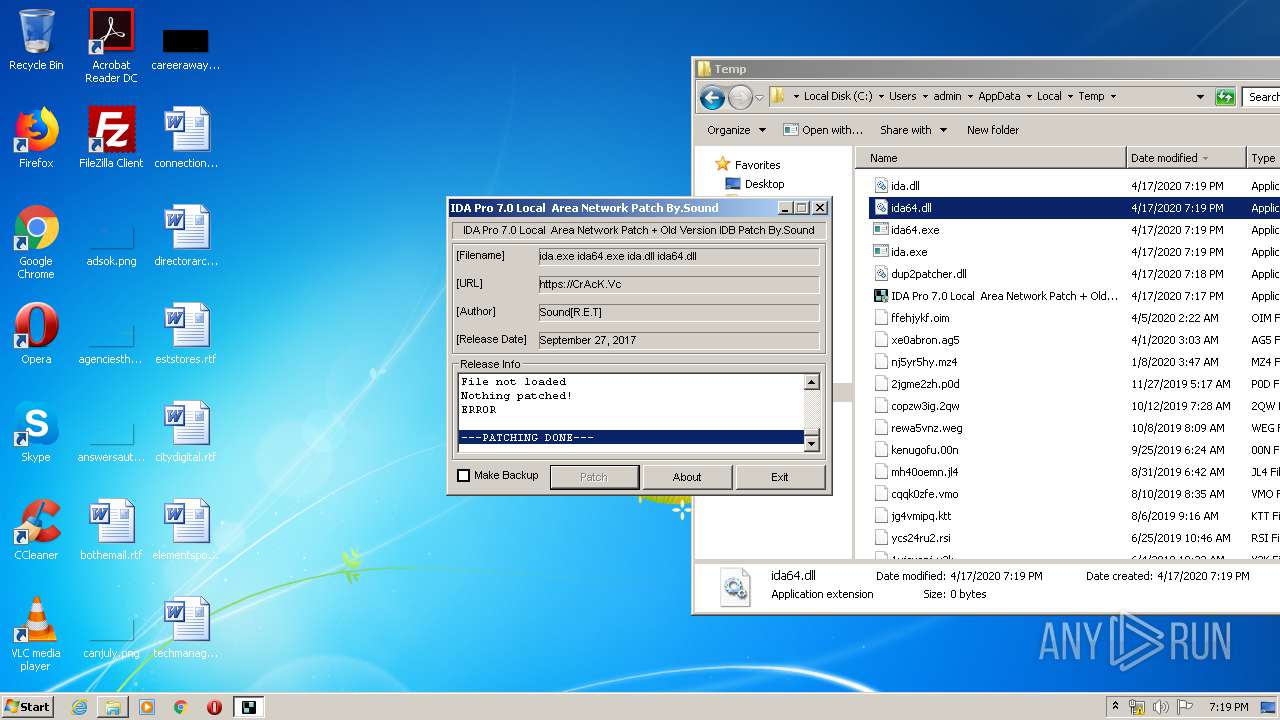Click the clock in taskbar
The height and width of the screenshot is (720, 1280).
[x=1228, y=707]
